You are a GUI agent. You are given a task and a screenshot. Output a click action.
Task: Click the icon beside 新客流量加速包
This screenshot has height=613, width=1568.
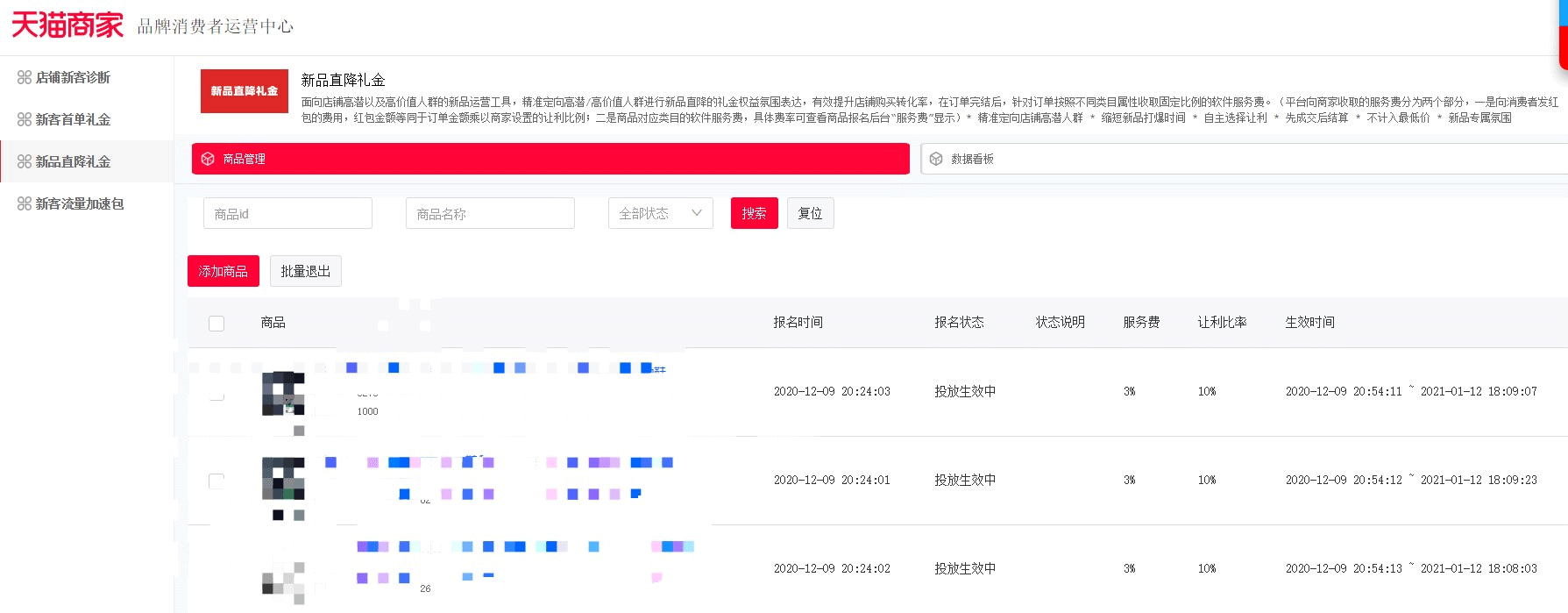point(25,203)
